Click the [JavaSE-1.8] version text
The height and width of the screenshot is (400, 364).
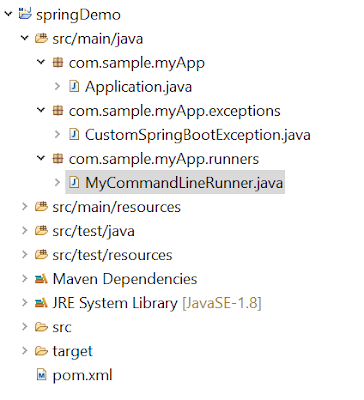tap(222, 303)
